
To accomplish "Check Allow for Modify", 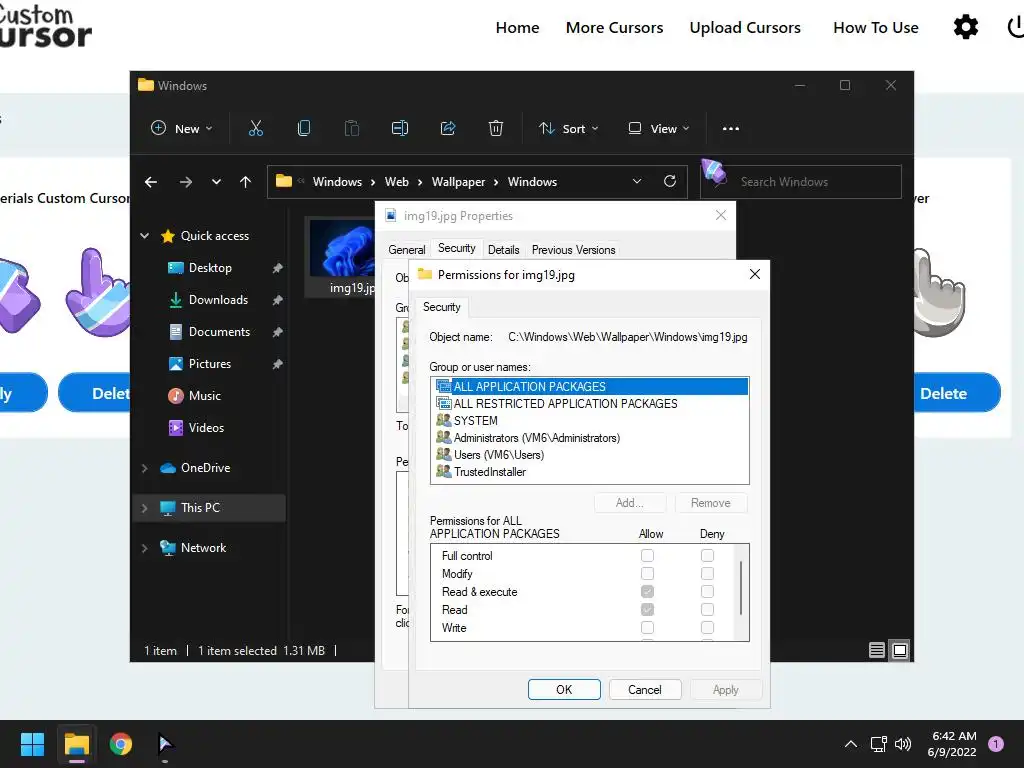I will click(647, 573).
